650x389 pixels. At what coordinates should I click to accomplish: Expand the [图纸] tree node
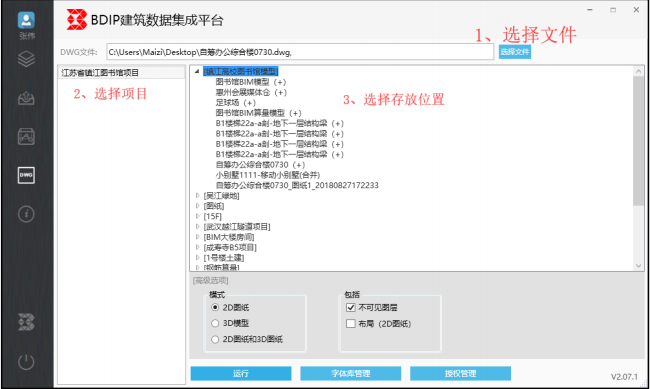click(x=197, y=206)
